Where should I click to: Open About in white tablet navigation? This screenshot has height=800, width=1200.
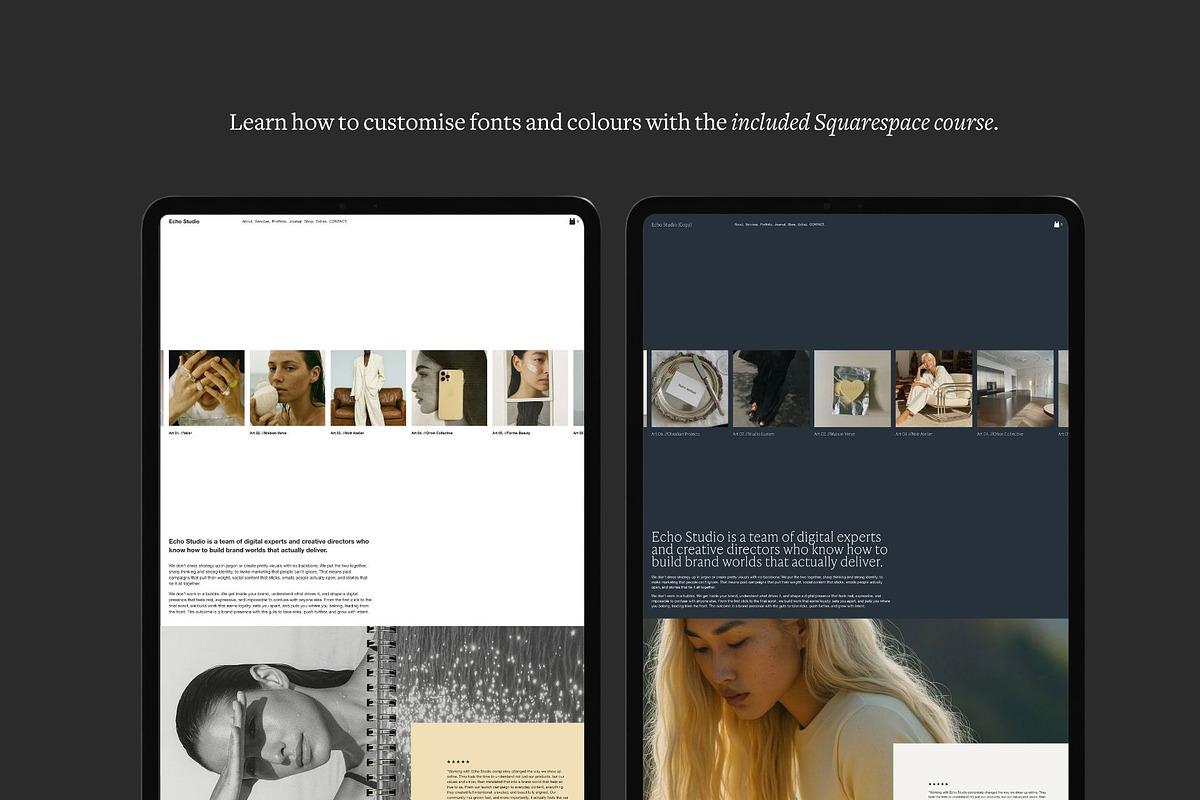point(247,221)
